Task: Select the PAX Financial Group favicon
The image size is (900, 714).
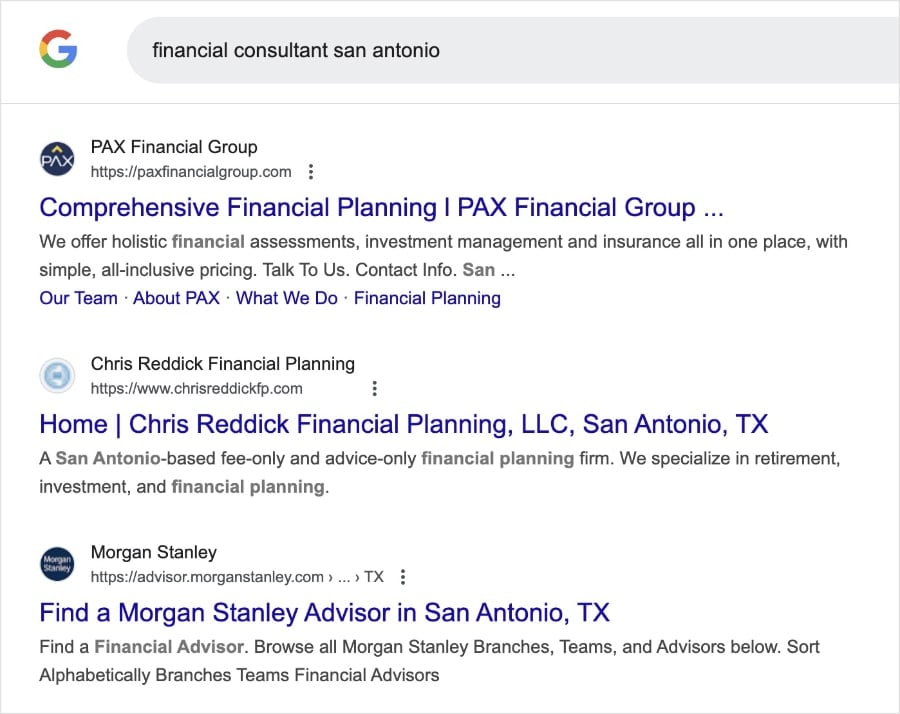Action: pos(57,158)
